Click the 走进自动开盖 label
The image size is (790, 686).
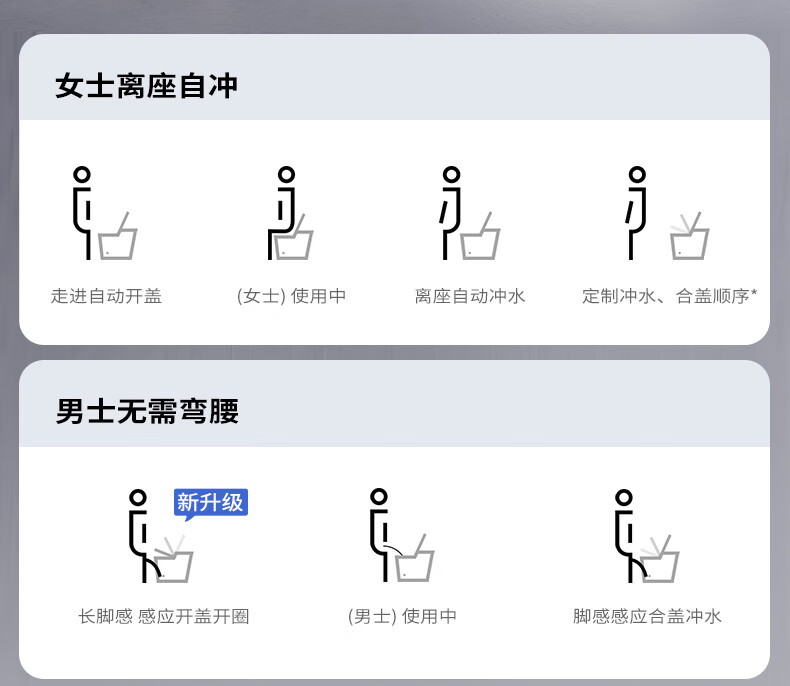point(106,296)
